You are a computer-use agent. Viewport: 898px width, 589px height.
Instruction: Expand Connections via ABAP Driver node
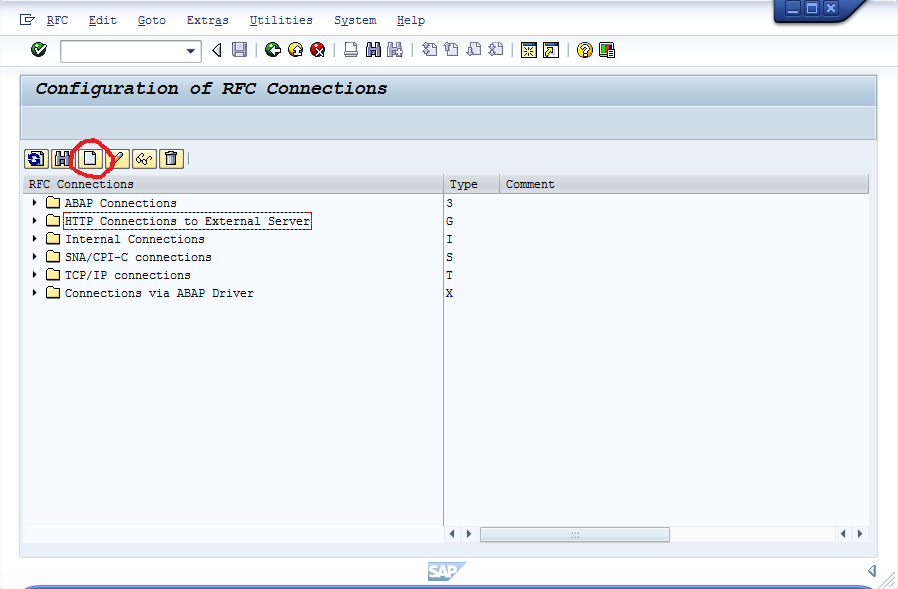click(35, 293)
